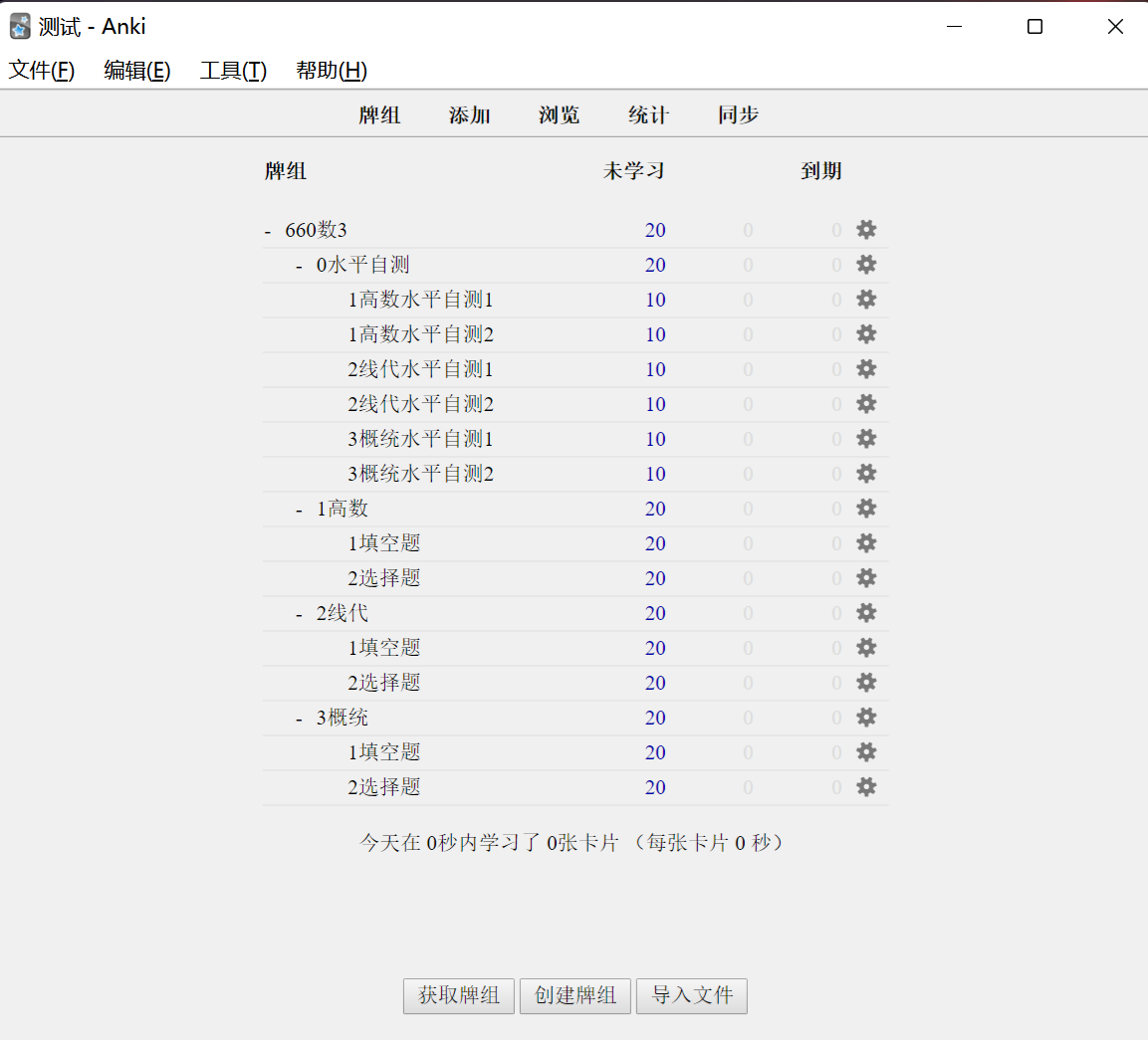Screen dimensions: 1148x1040
Task: Open gear for 1填空题 under 3概统
Action: pos(866,752)
